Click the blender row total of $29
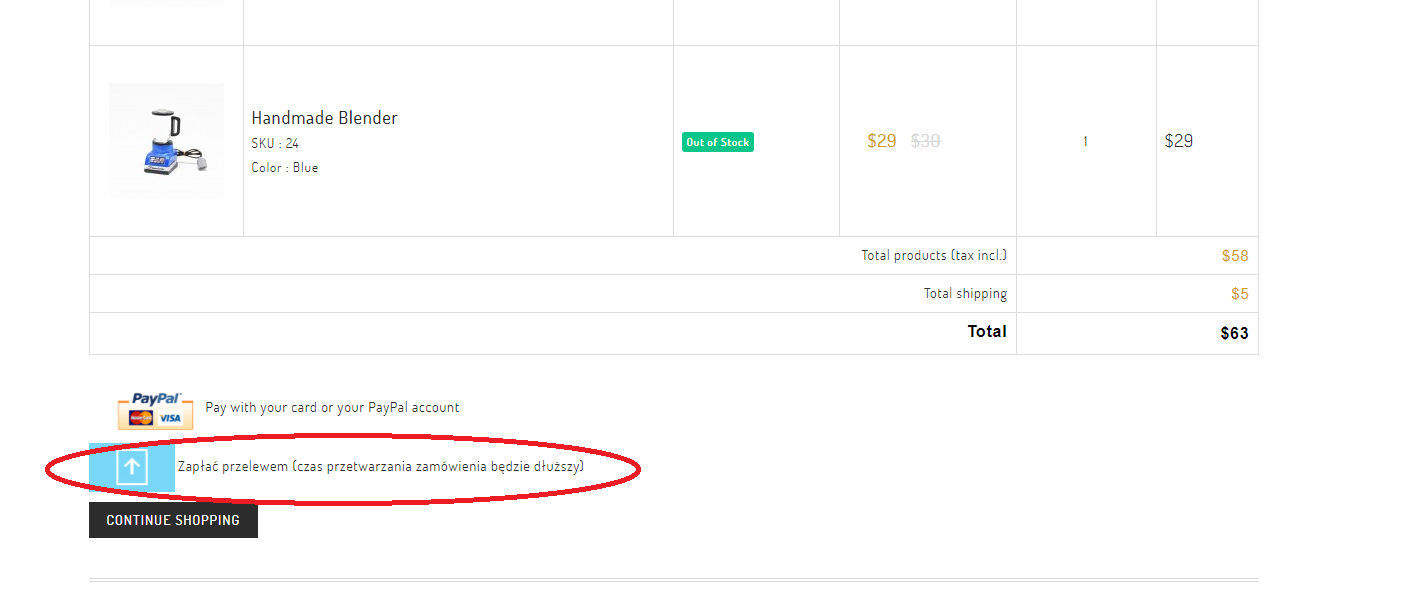The image size is (1411, 595). click(1178, 141)
